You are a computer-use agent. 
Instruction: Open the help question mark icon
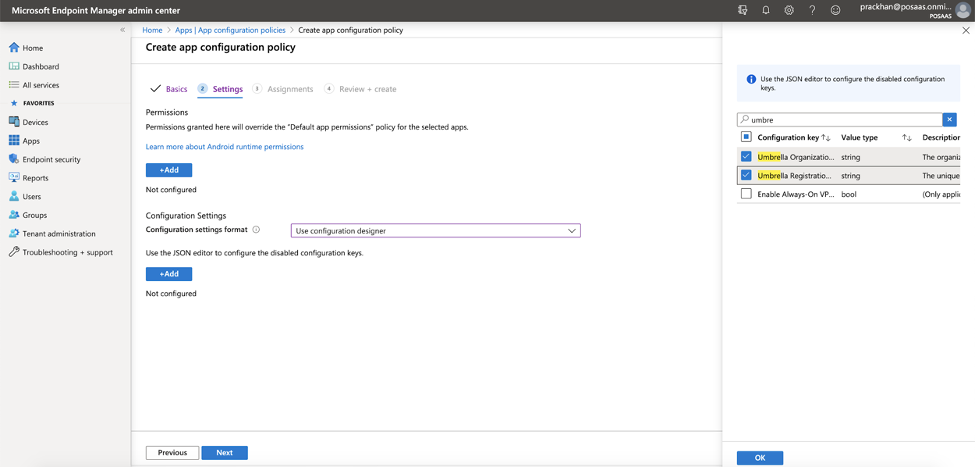click(812, 10)
